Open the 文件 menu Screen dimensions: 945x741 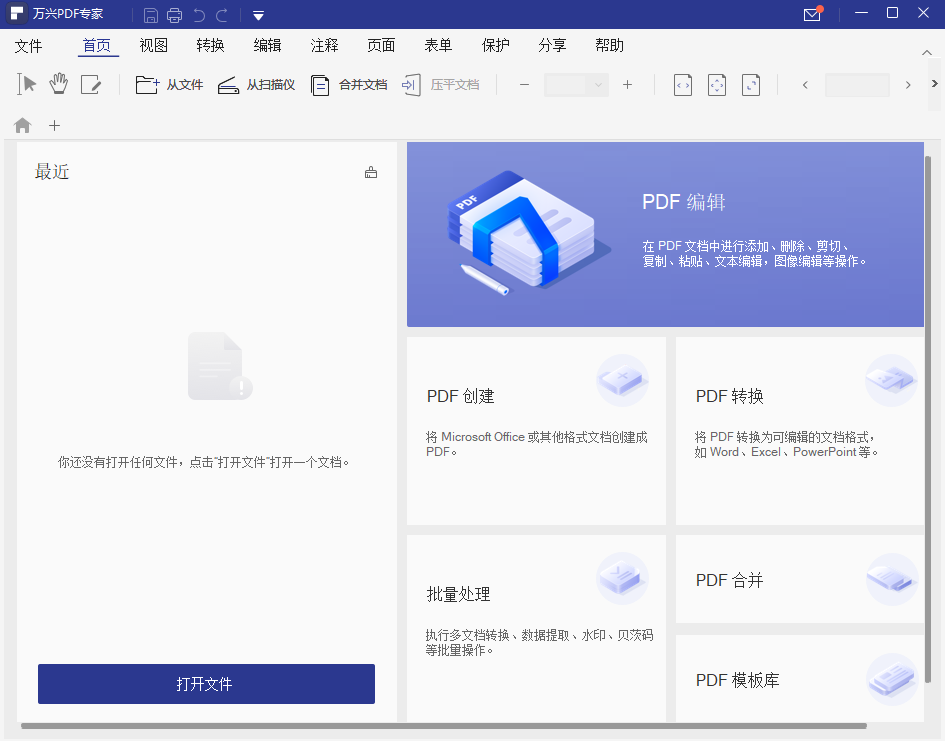(x=29, y=45)
